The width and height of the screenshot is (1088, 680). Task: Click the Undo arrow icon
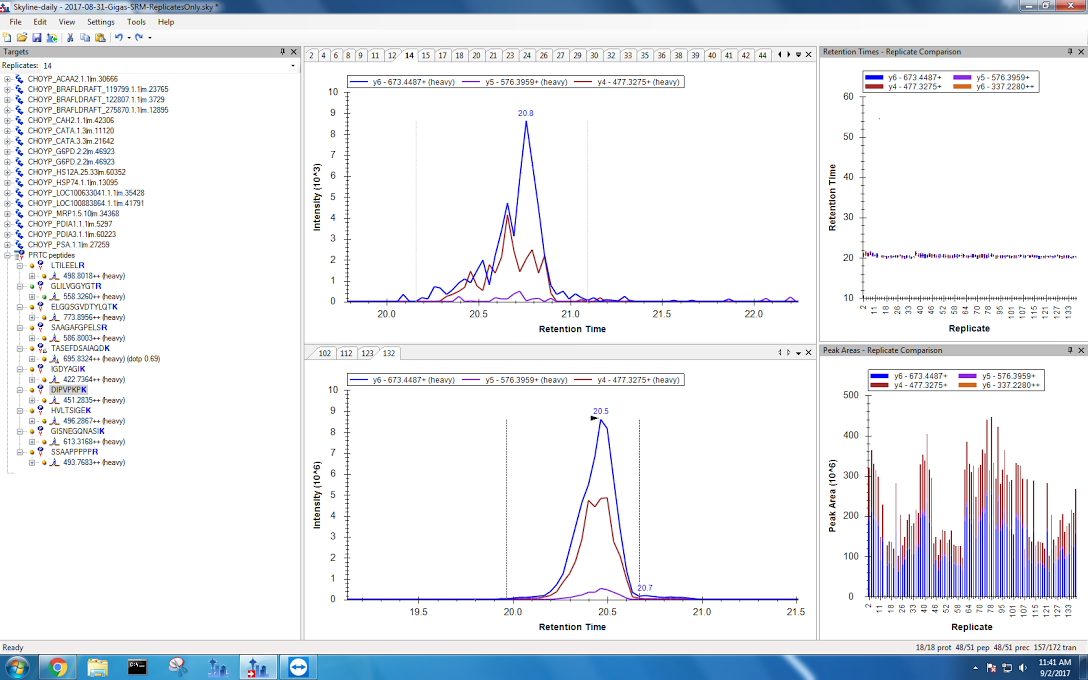[118, 37]
